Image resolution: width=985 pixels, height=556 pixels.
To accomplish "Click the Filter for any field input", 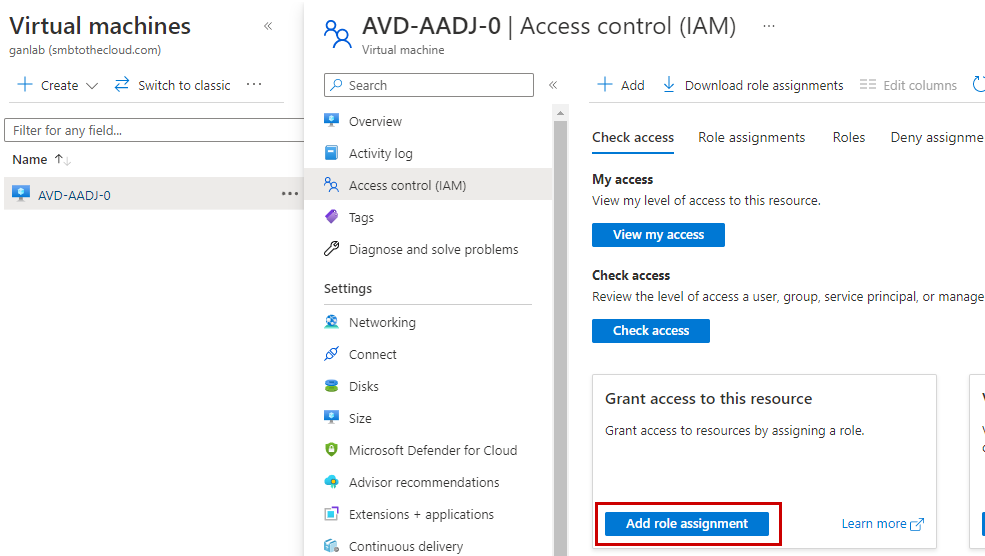I will [x=155, y=130].
